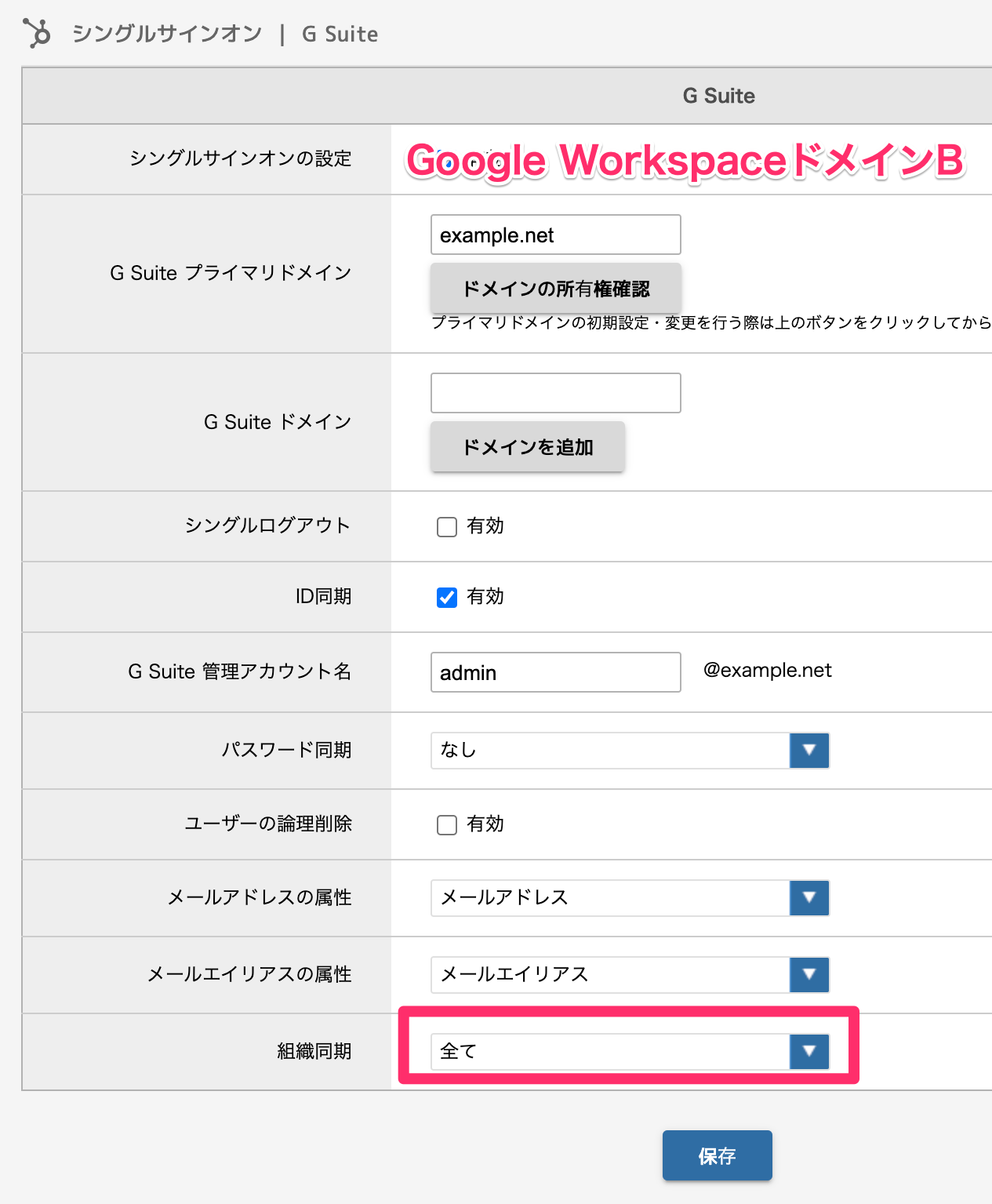992x1204 pixels.
Task: Open the 組織同期 dropdown set to 全て
Action: click(x=630, y=1052)
